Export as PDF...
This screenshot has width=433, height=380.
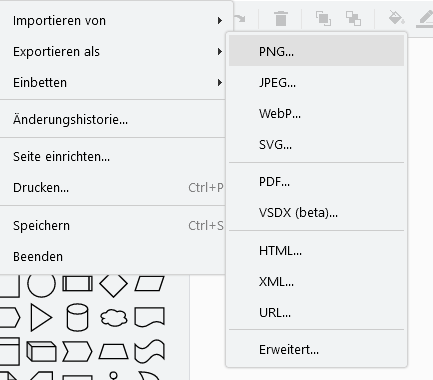[316, 182]
